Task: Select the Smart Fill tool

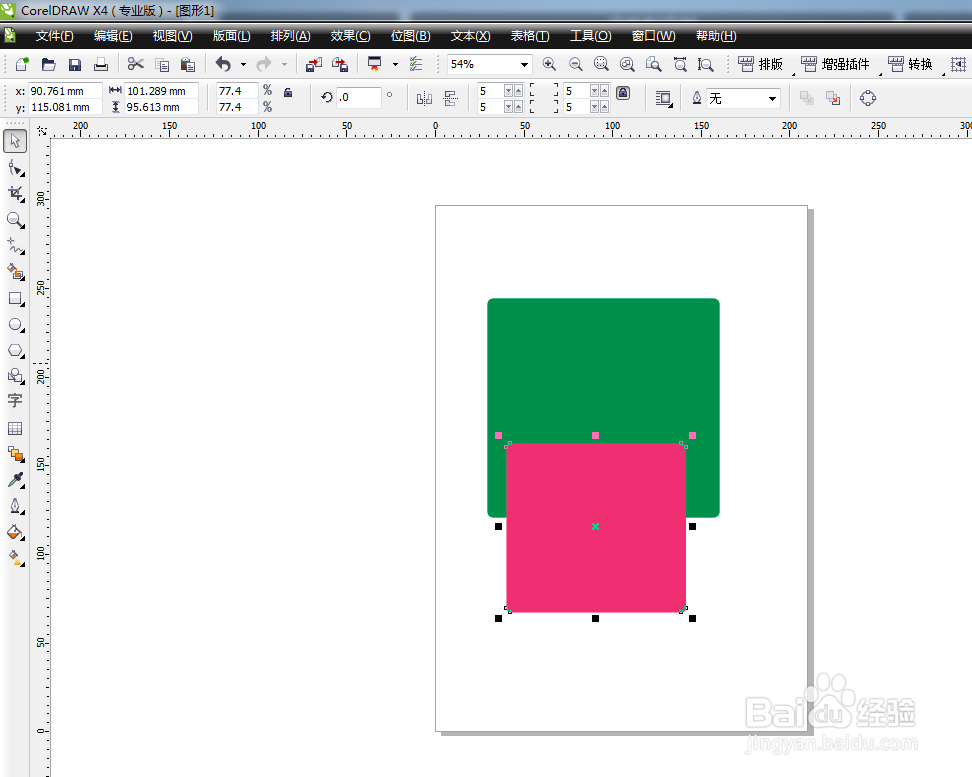Action: point(15,272)
